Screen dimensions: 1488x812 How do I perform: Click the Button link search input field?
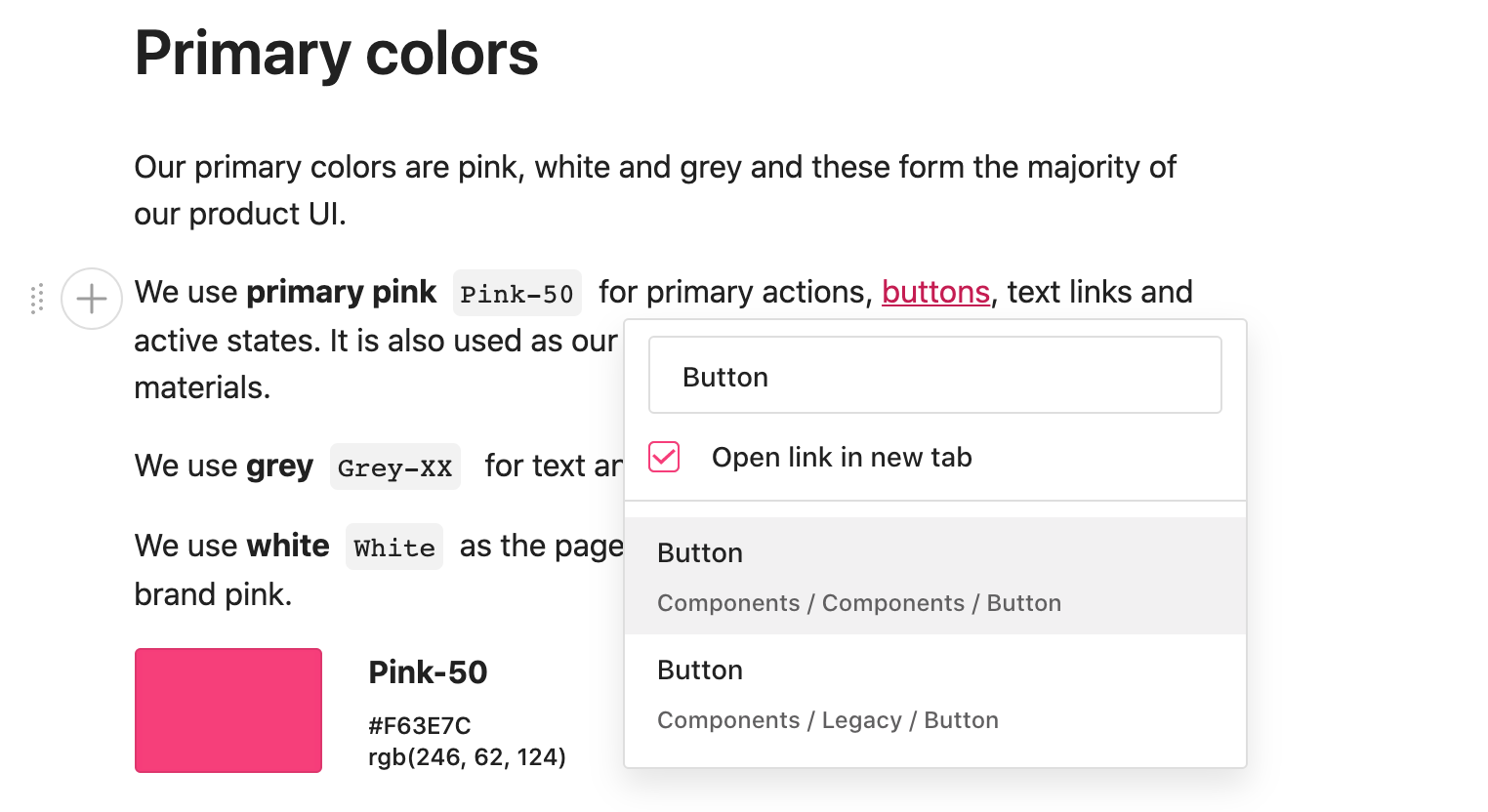click(x=934, y=375)
